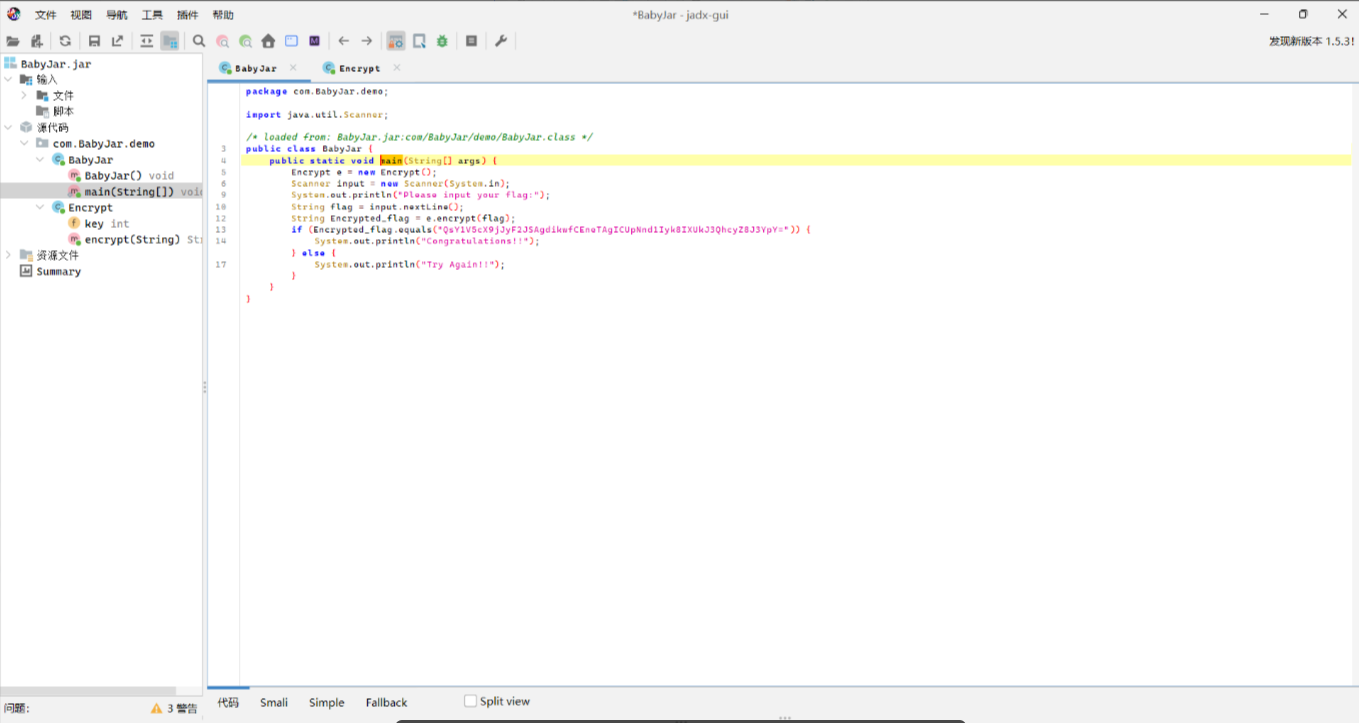This screenshot has width=1359, height=723.
Task: Go to main activity home icon
Action: pyautogui.click(x=268, y=41)
